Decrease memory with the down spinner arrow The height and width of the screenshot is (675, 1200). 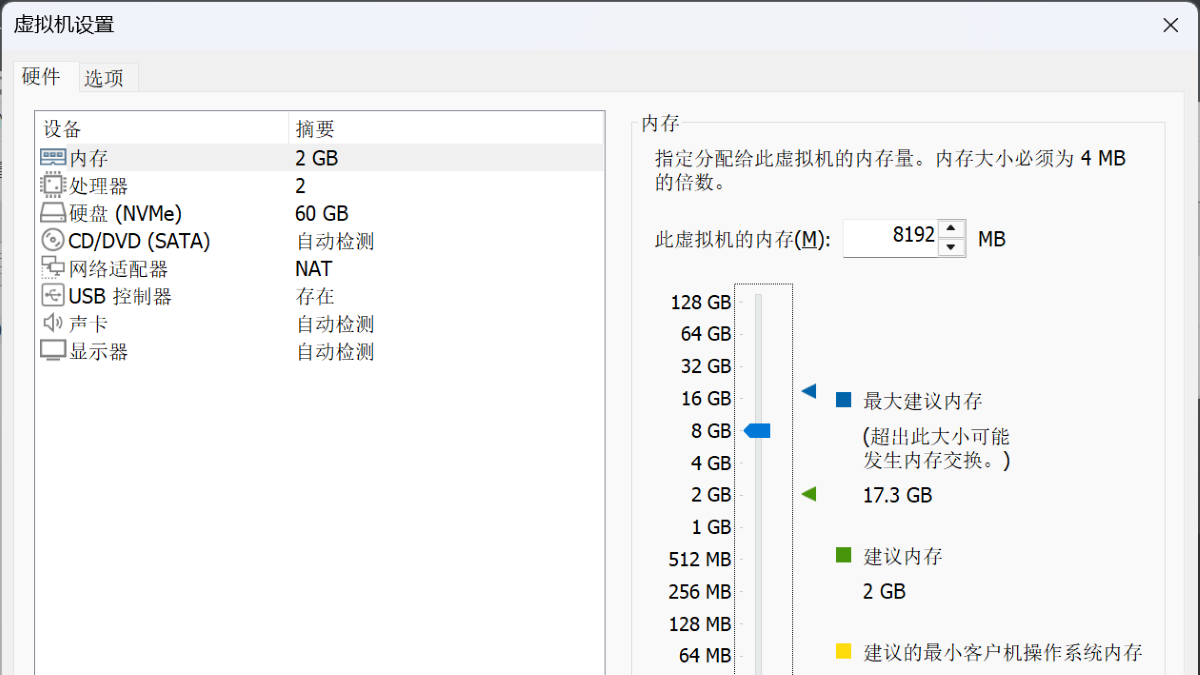coord(952,247)
